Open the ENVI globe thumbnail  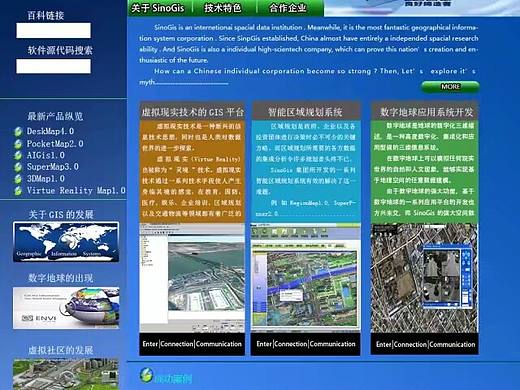point(66,308)
